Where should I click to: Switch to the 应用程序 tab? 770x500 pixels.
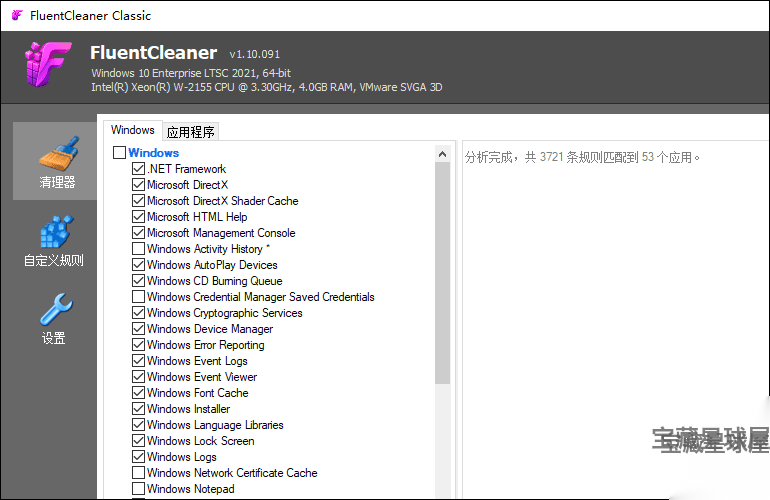click(191, 132)
